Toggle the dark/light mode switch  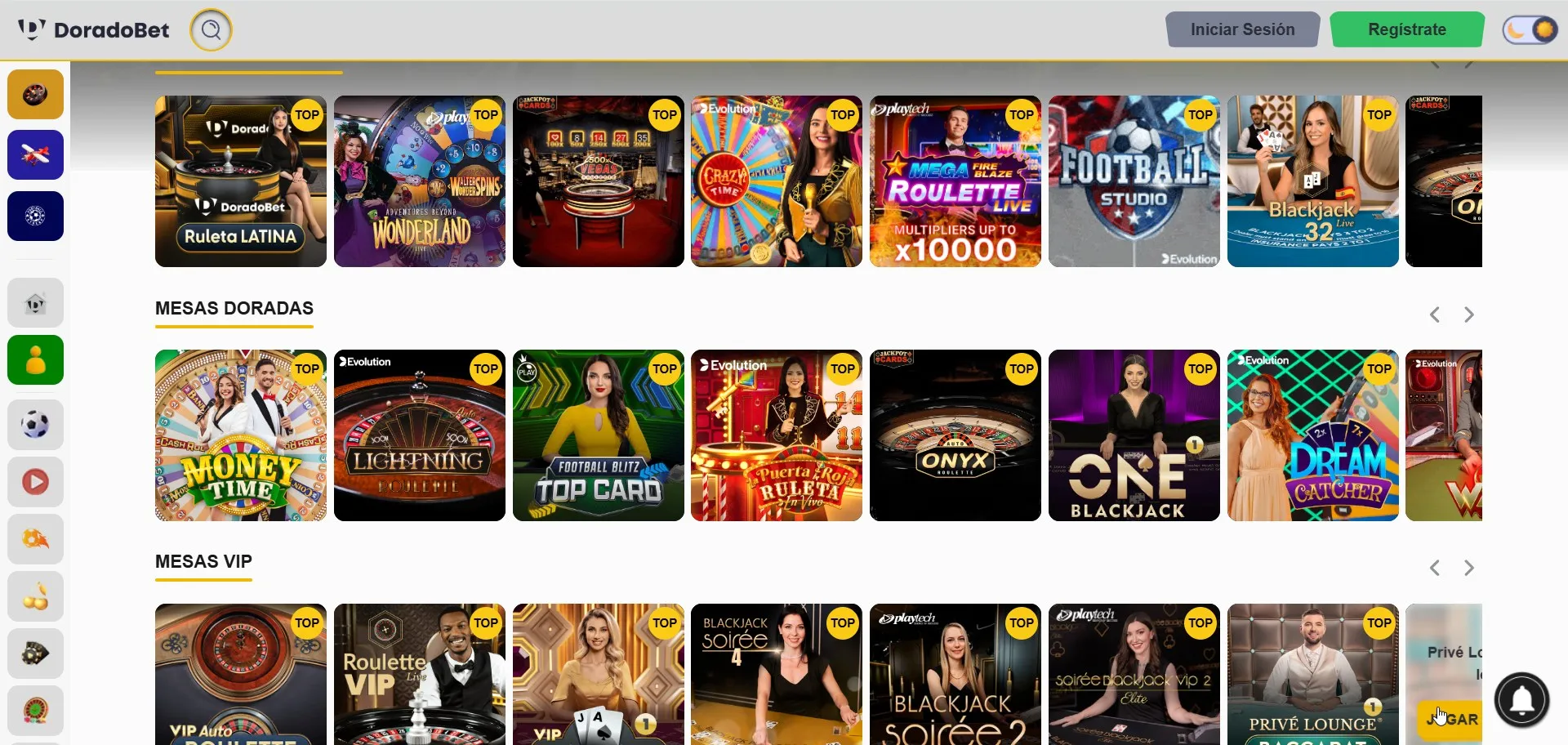1530,30
